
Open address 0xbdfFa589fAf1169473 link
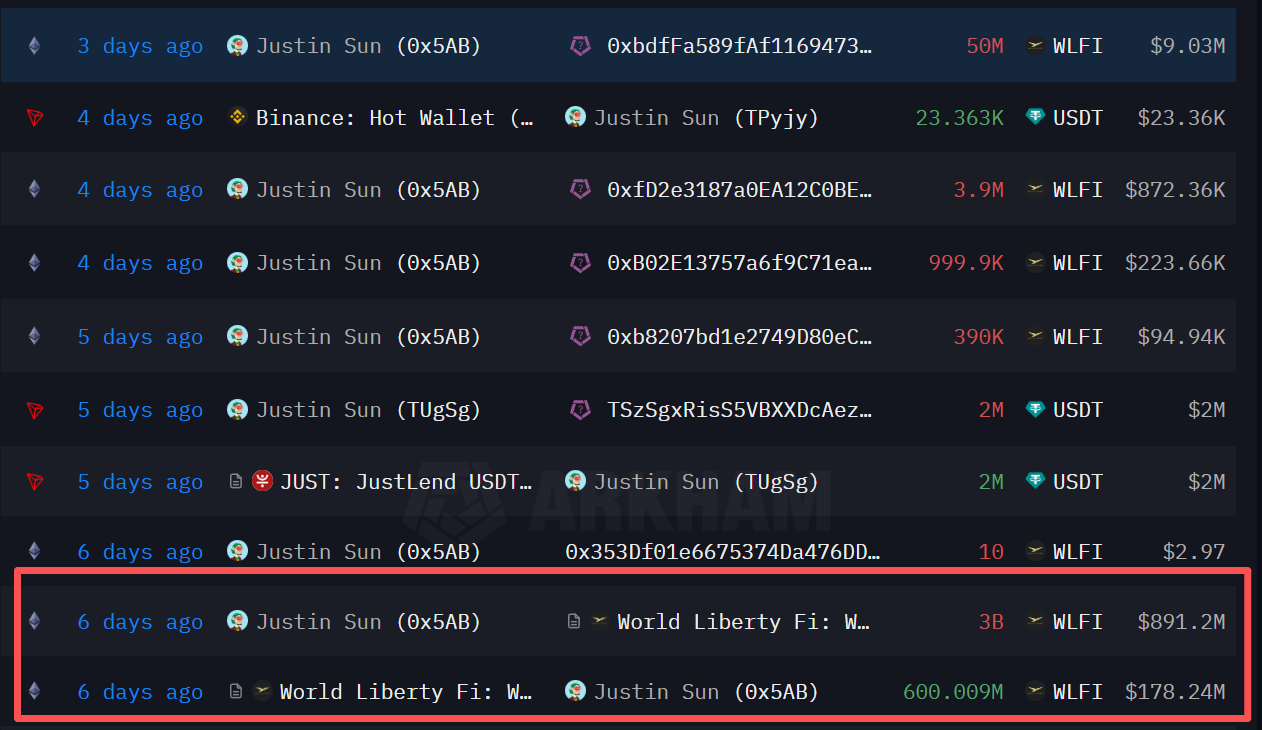740,45
